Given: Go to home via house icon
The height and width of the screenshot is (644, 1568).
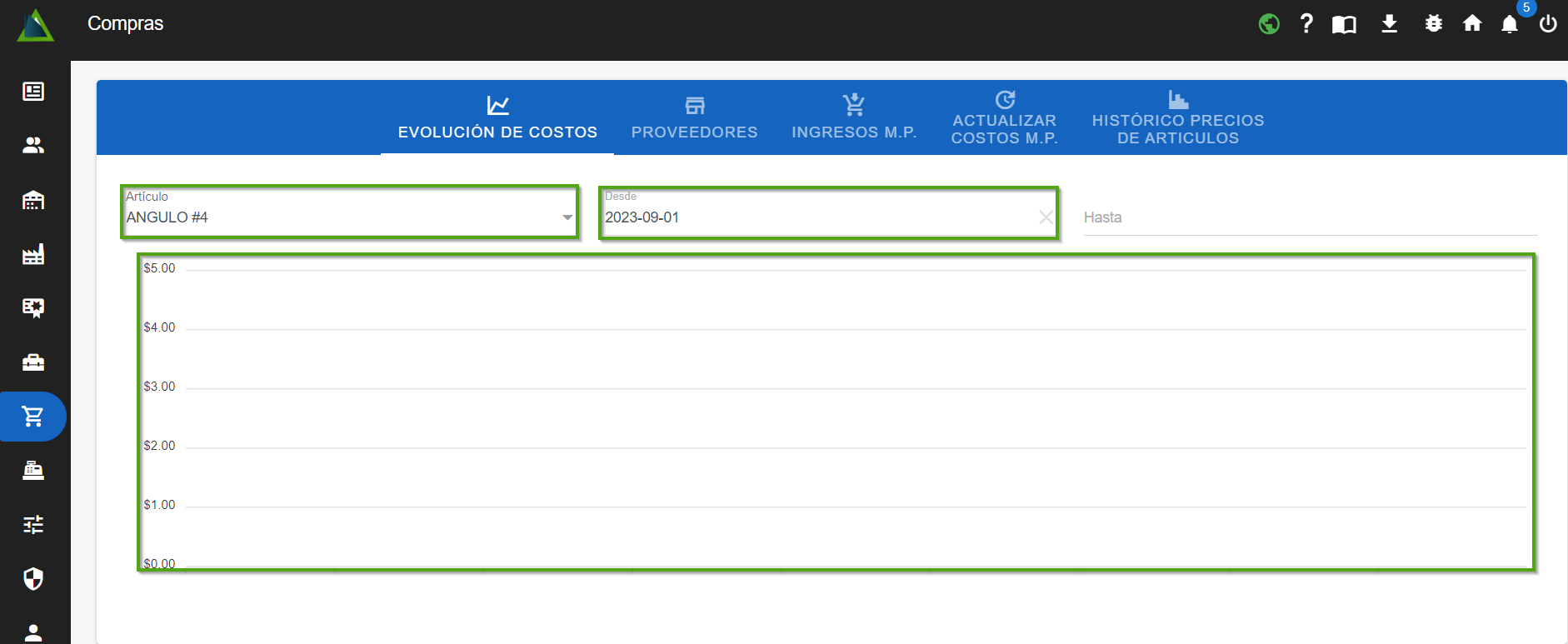Looking at the screenshot, I should (x=1472, y=24).
